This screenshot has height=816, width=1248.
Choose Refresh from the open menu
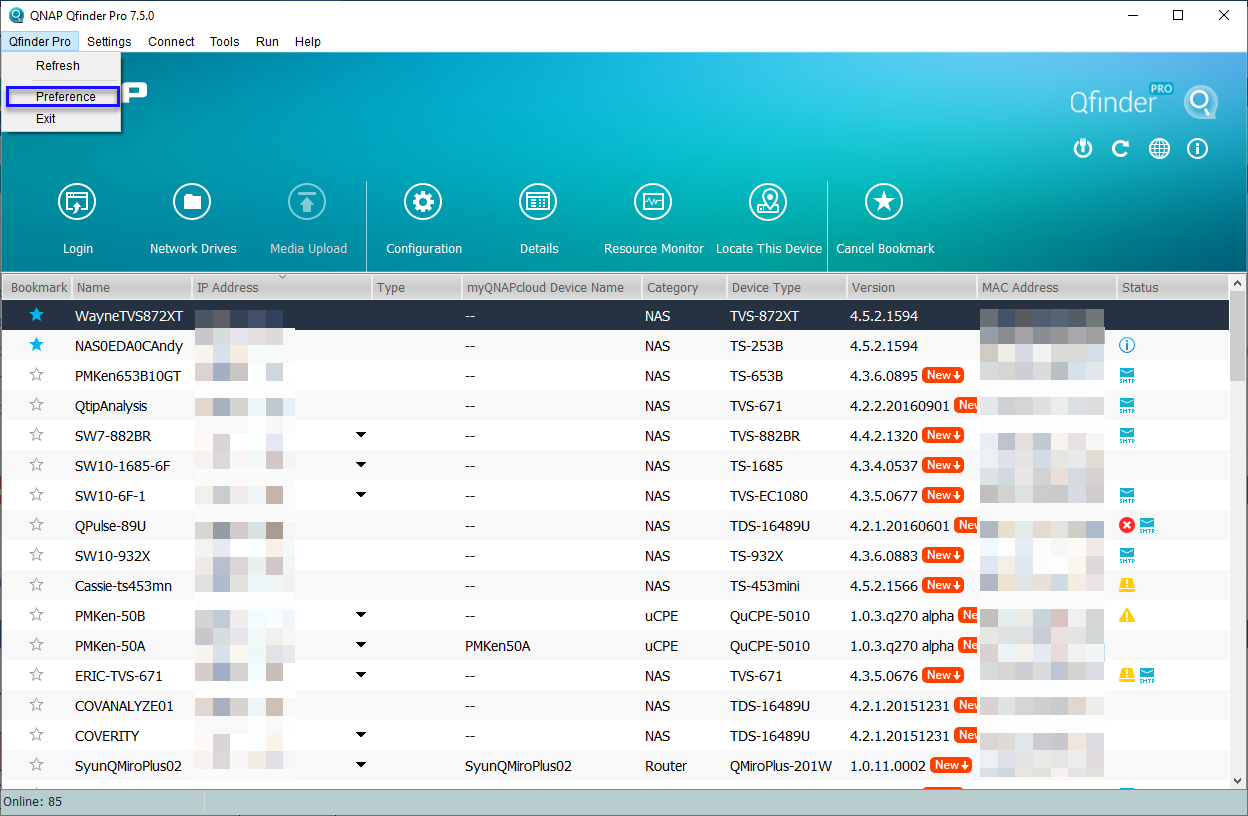tap(58, 66)
